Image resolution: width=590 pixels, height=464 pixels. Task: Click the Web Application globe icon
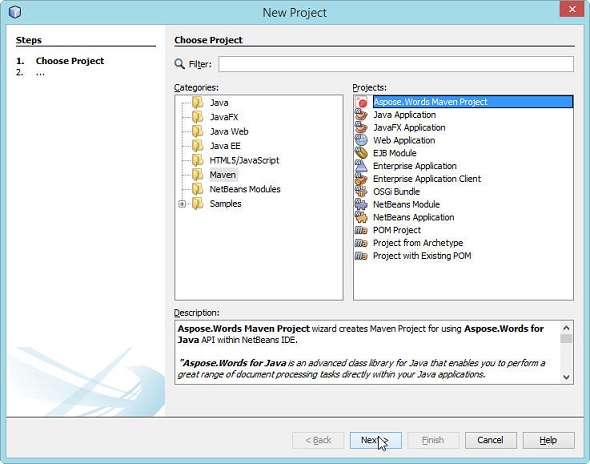(x=361, y=140)
